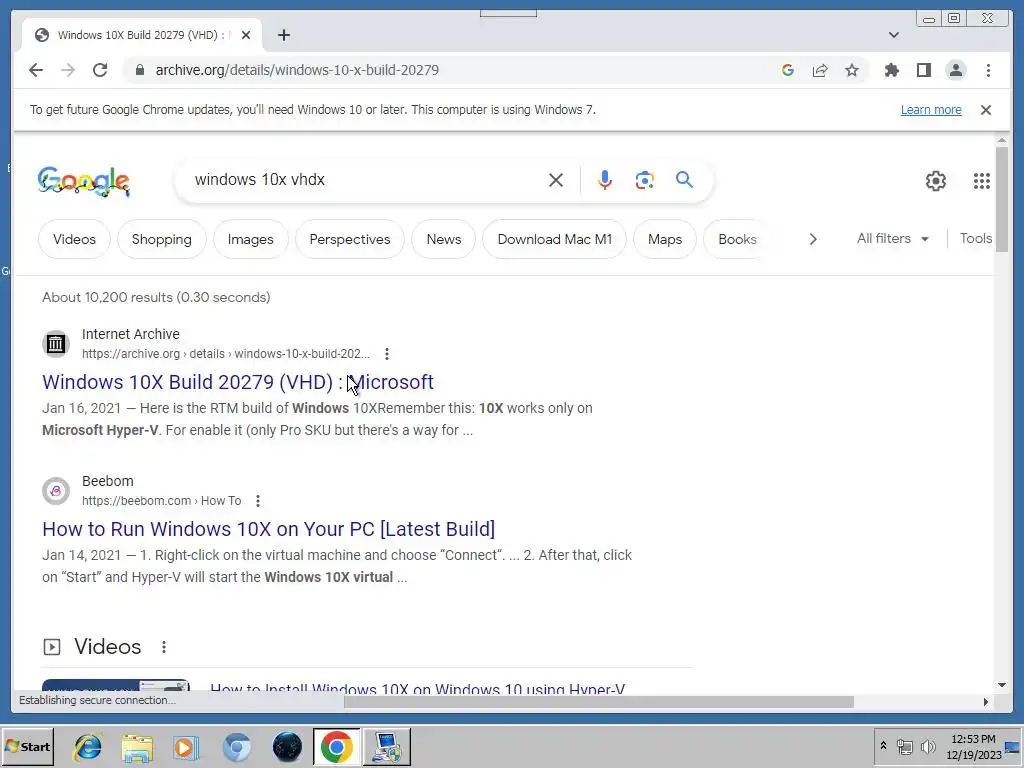1024x768 pixels.
Task: Search by image with the camera icon
Action: (645, 180)
